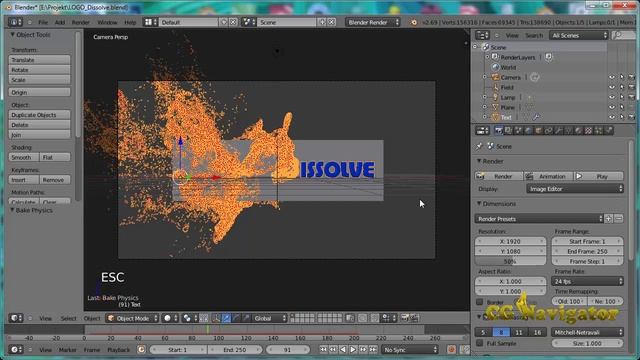
Task: Click the pin icon beside Scene breadcrumb
Action: pyautogui.click(x=479, y=146)
